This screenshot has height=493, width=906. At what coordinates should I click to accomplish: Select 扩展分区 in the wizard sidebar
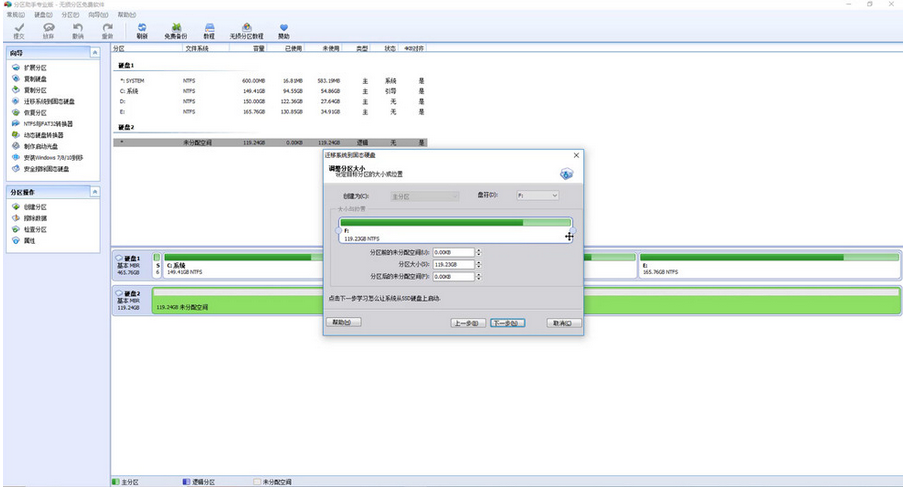(37, 69)
